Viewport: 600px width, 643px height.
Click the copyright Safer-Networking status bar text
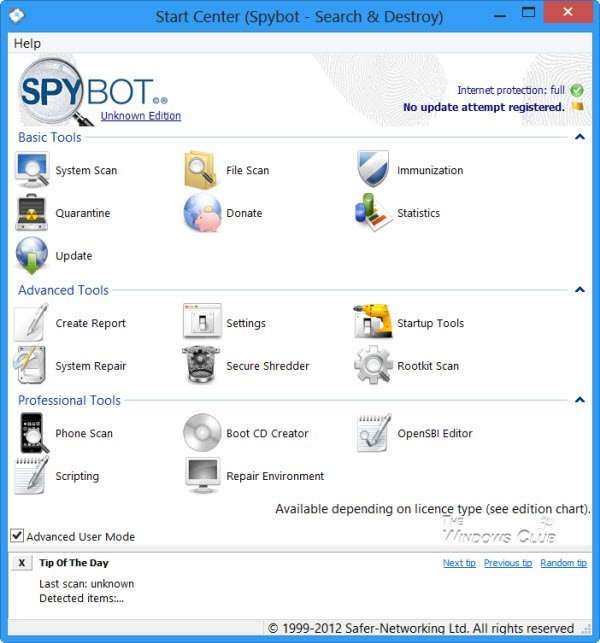421,628
